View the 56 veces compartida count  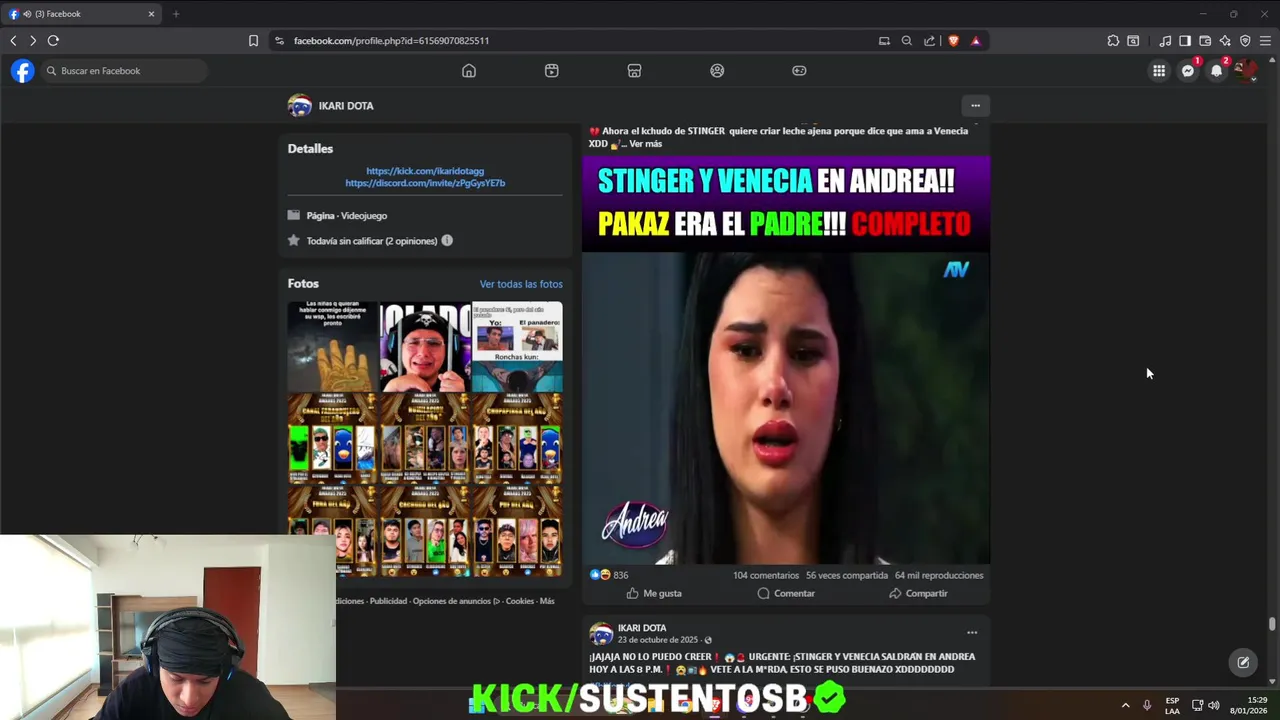tap(847, 576)
